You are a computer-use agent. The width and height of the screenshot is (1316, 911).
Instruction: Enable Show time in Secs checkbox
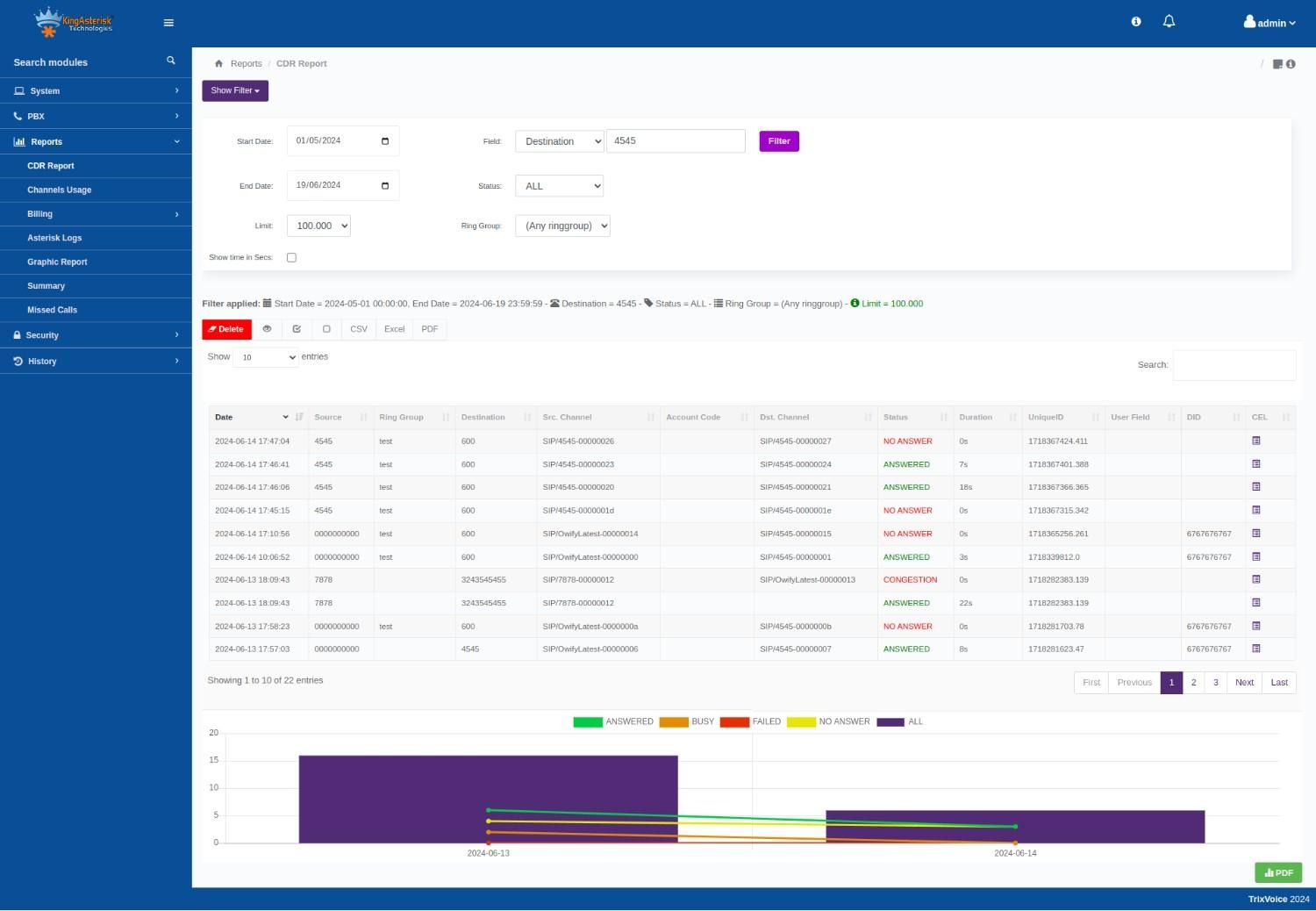coord(291,258)
